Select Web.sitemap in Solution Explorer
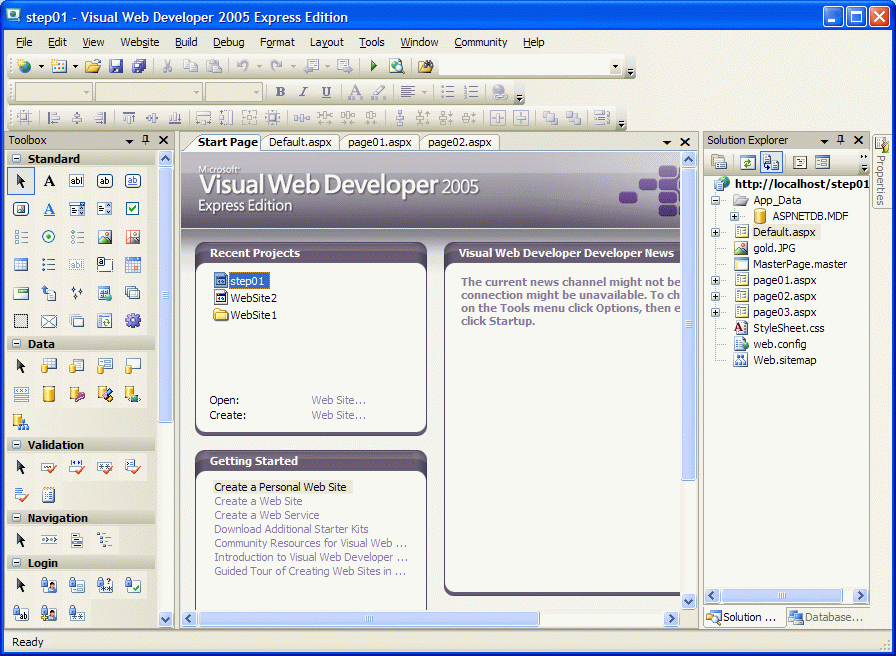 784,360
